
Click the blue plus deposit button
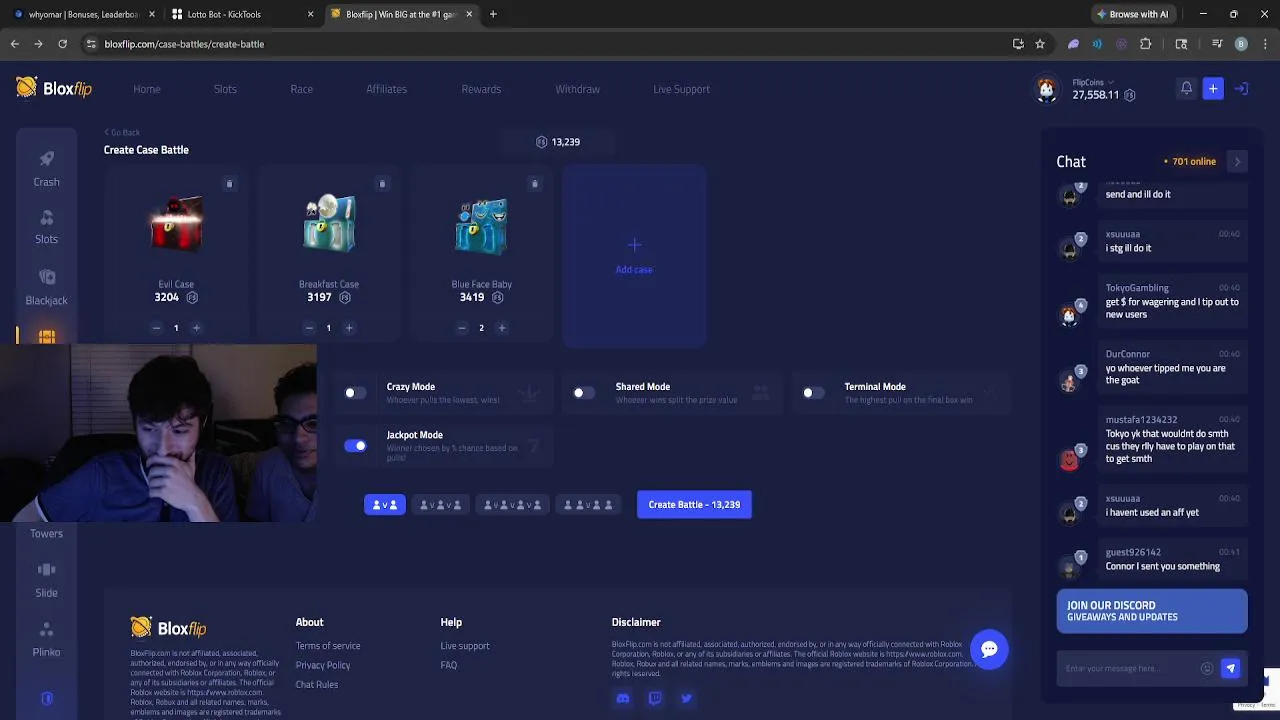pyautogui.click(x=1213, y=89)
